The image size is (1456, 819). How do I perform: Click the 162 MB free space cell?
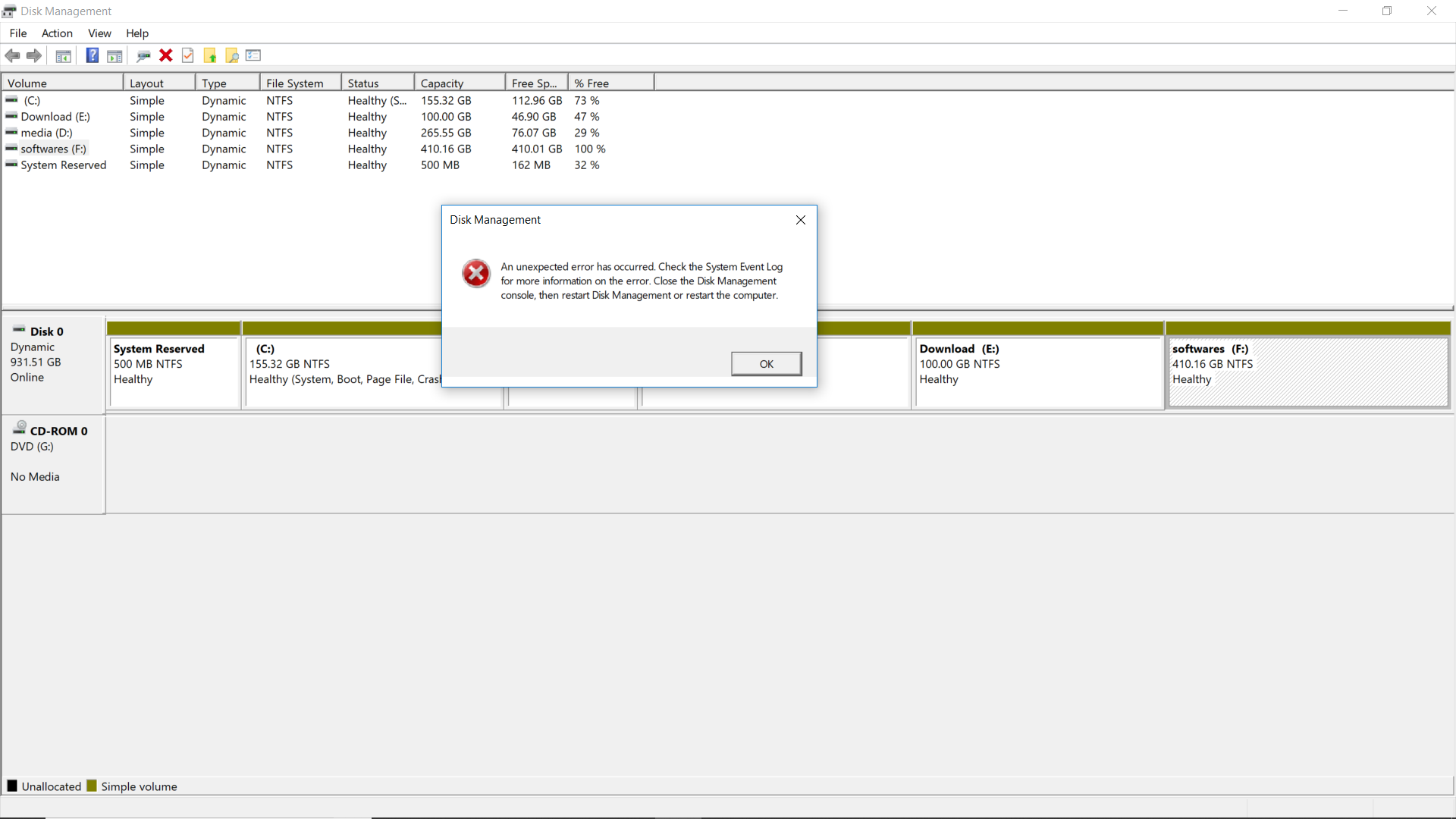pos(531,165)
